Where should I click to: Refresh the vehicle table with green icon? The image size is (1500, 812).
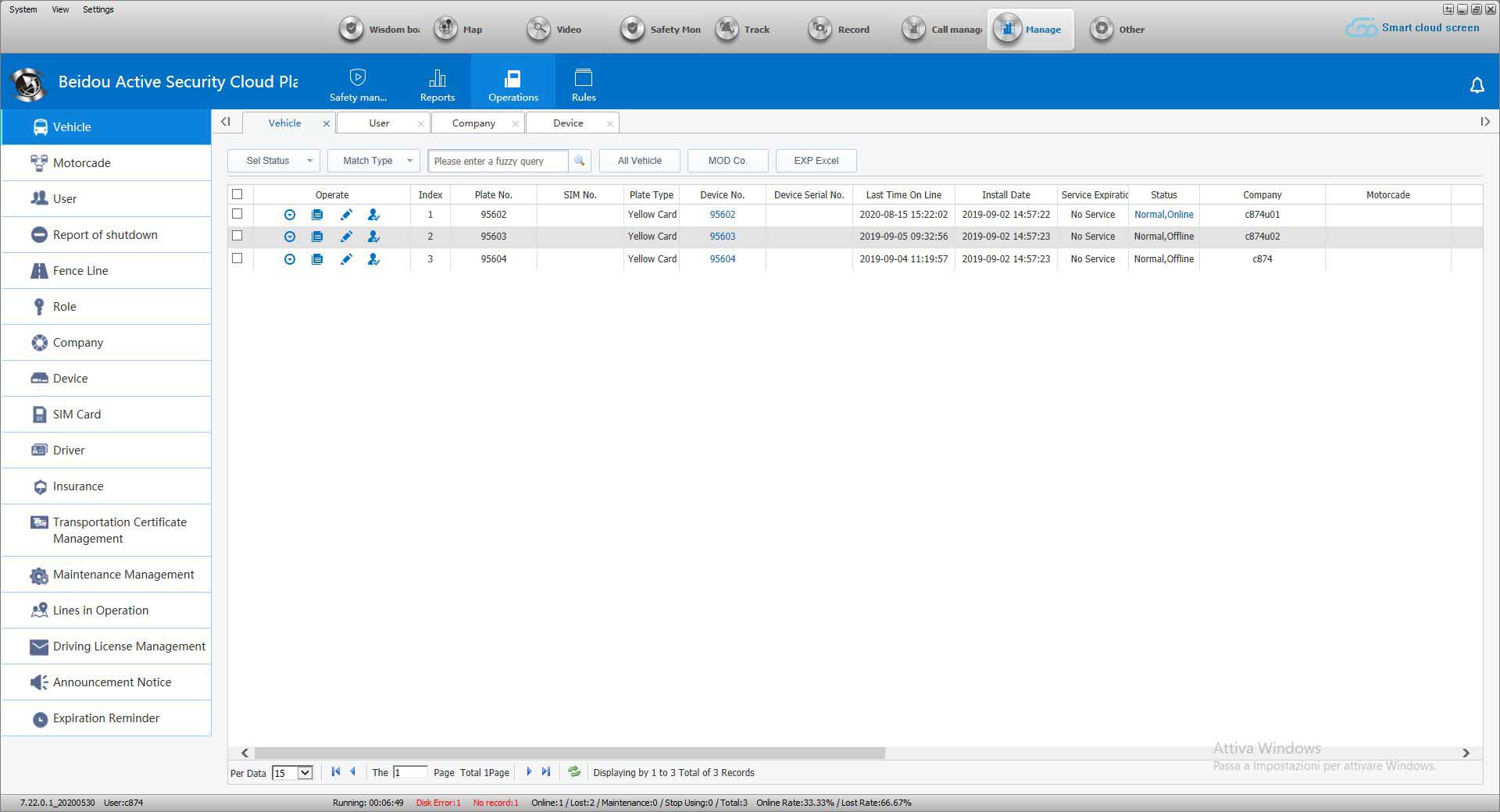click(574, 772)
